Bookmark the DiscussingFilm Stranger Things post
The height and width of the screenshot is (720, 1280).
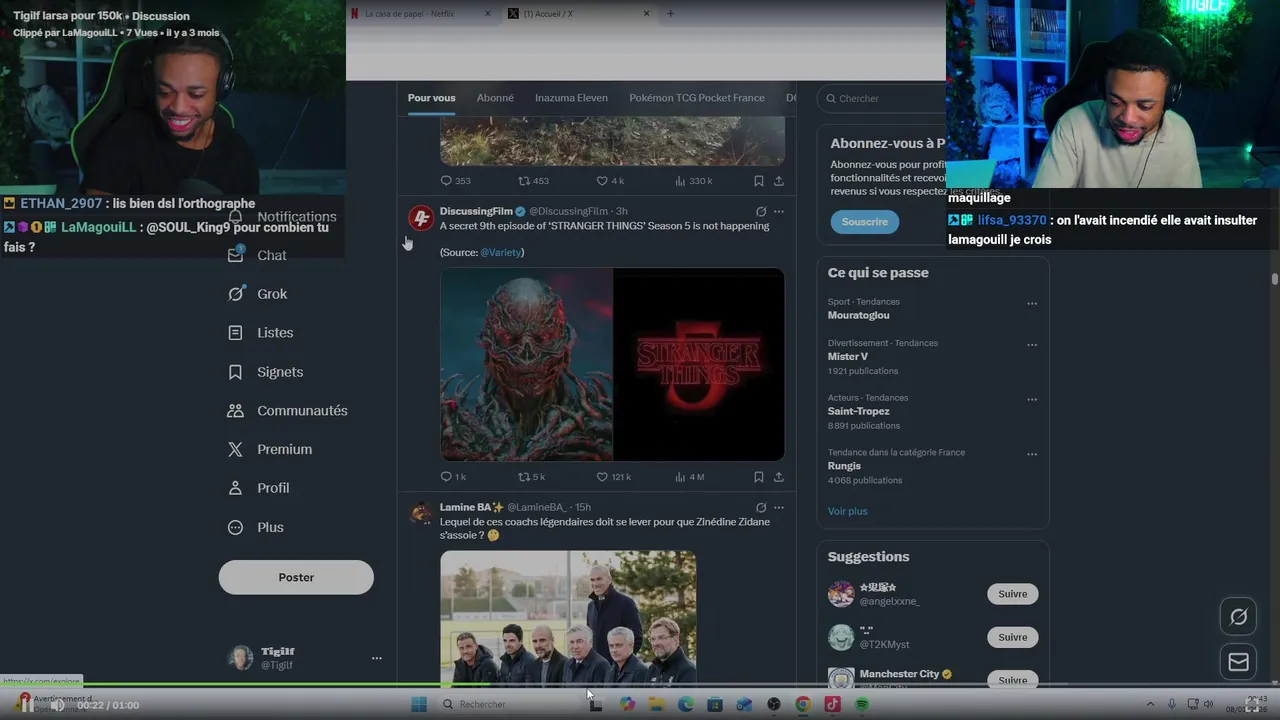point(759,477)
